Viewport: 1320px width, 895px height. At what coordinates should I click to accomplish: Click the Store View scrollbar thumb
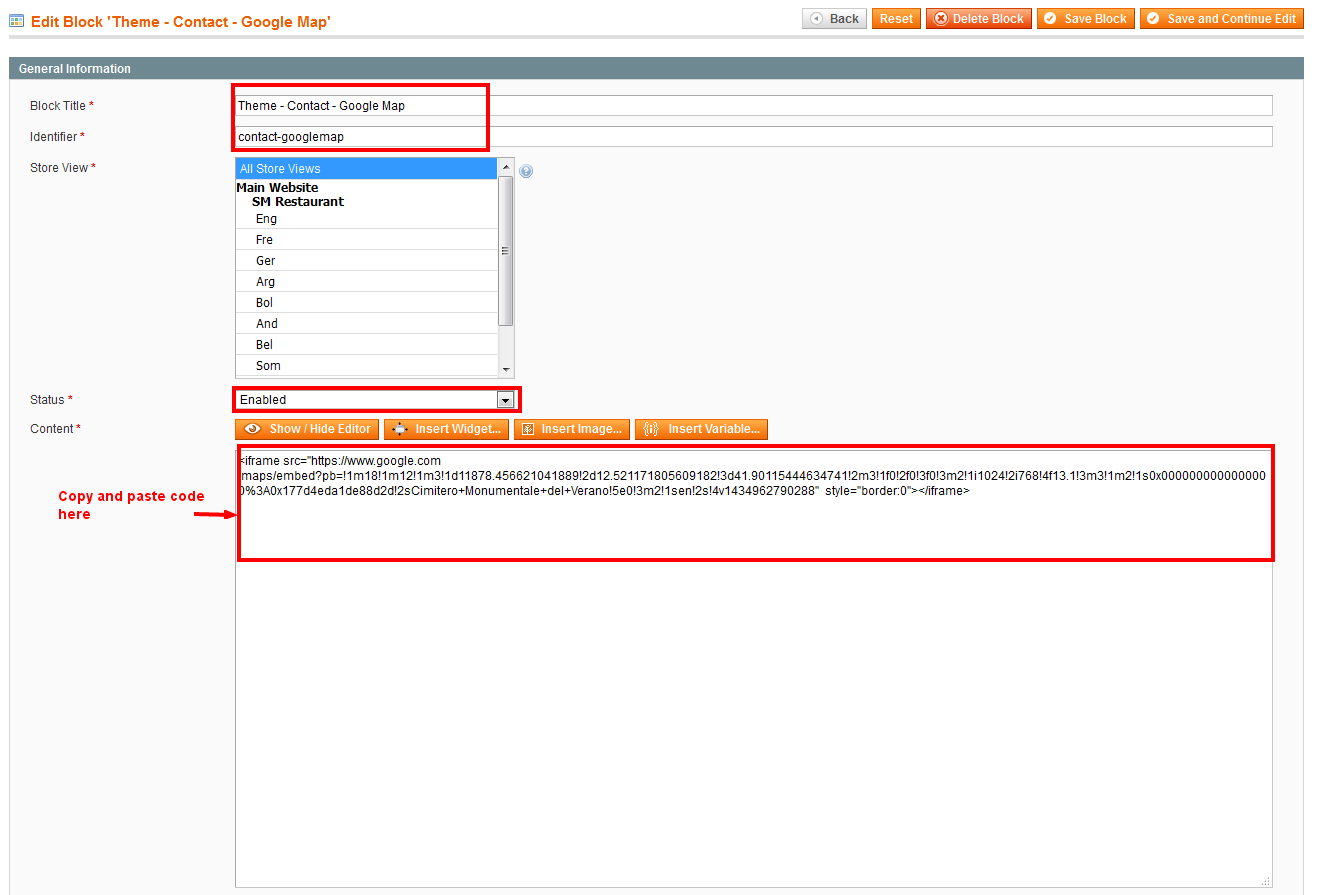coord(506,250)
